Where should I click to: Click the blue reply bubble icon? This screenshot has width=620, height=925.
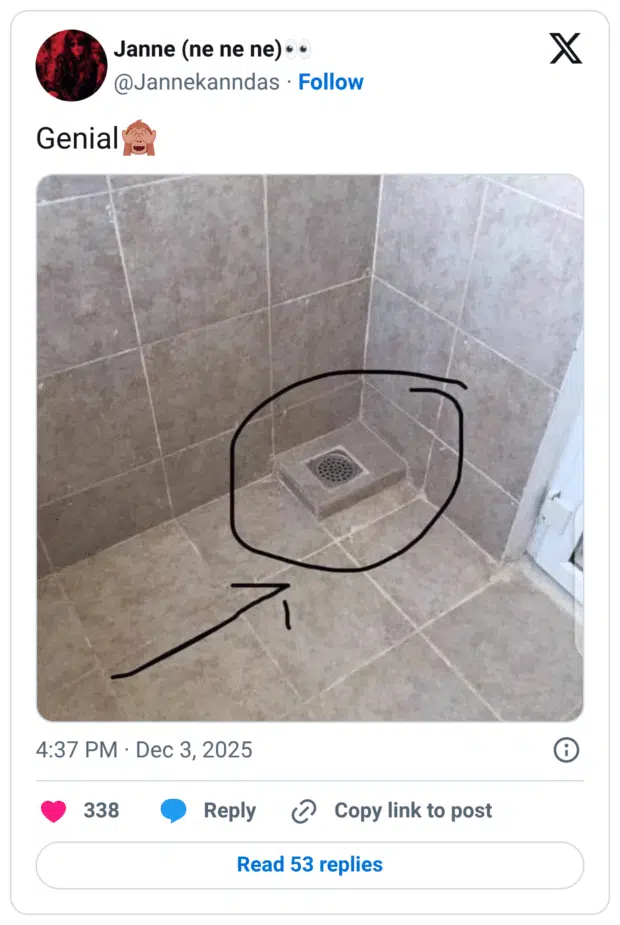[173, 811]
